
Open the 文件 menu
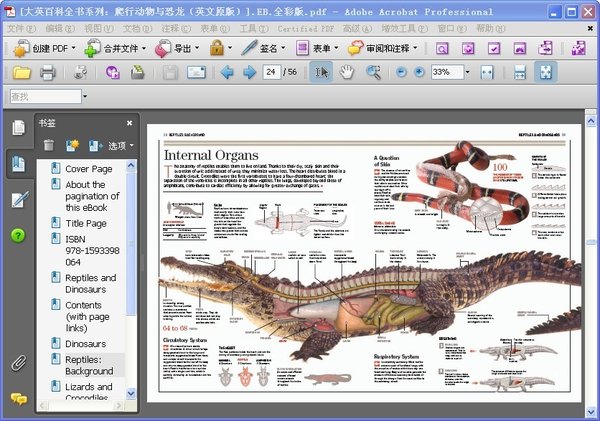[21, 28]
